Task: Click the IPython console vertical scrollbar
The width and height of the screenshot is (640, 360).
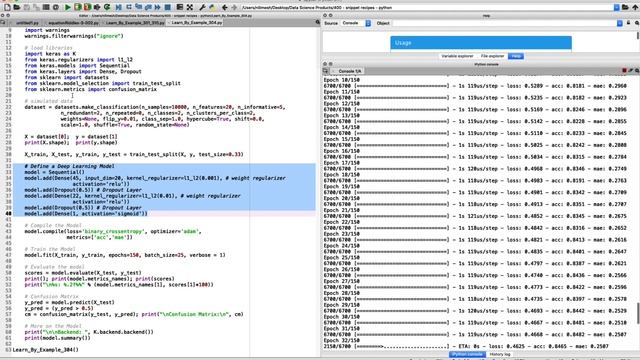Action: tap(638, 313)
